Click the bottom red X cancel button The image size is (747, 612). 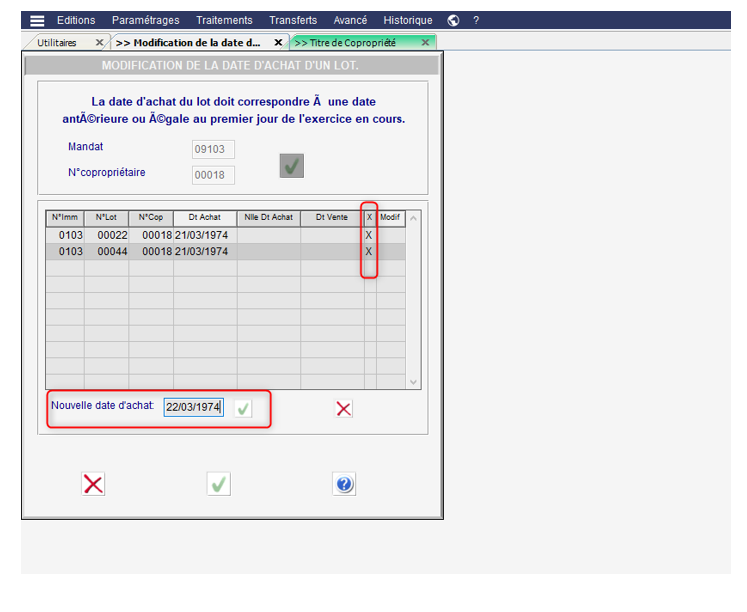(x=94, y=484)
